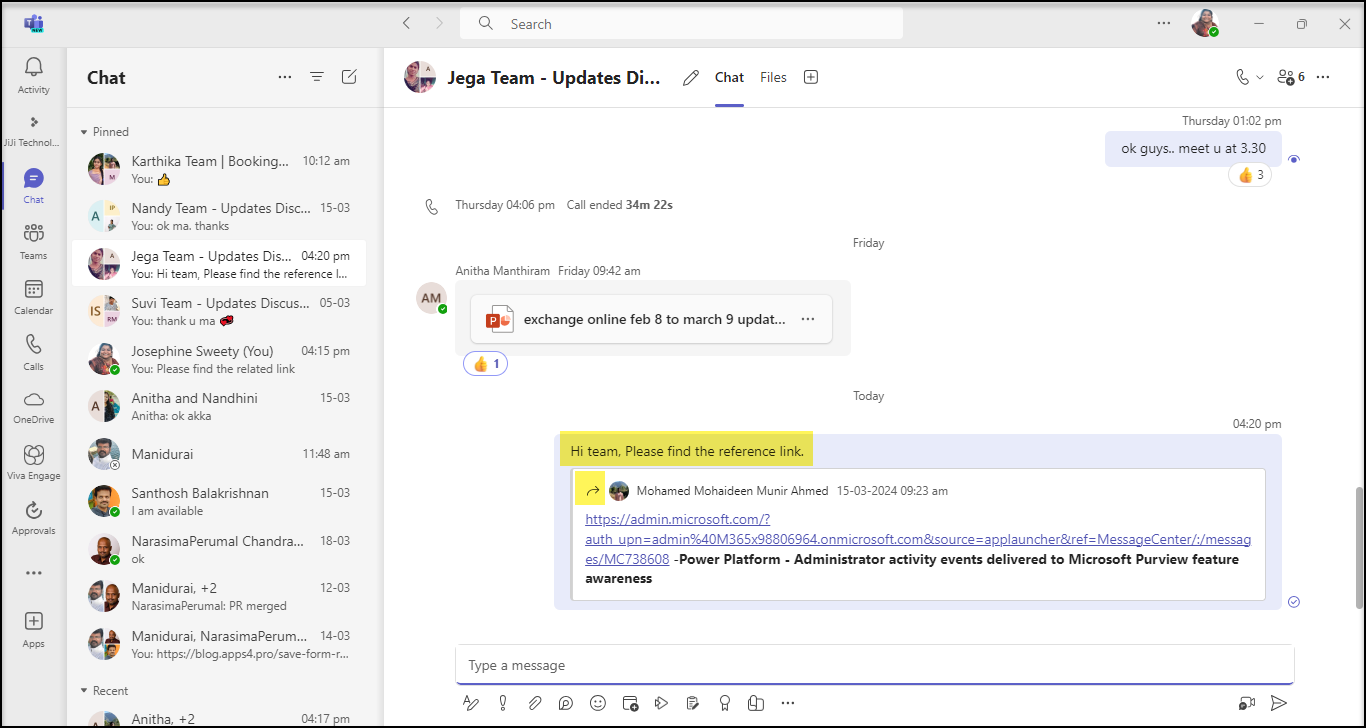Switch to the Files tab
The image size is (1366, 728).
(x=773, y=77)
